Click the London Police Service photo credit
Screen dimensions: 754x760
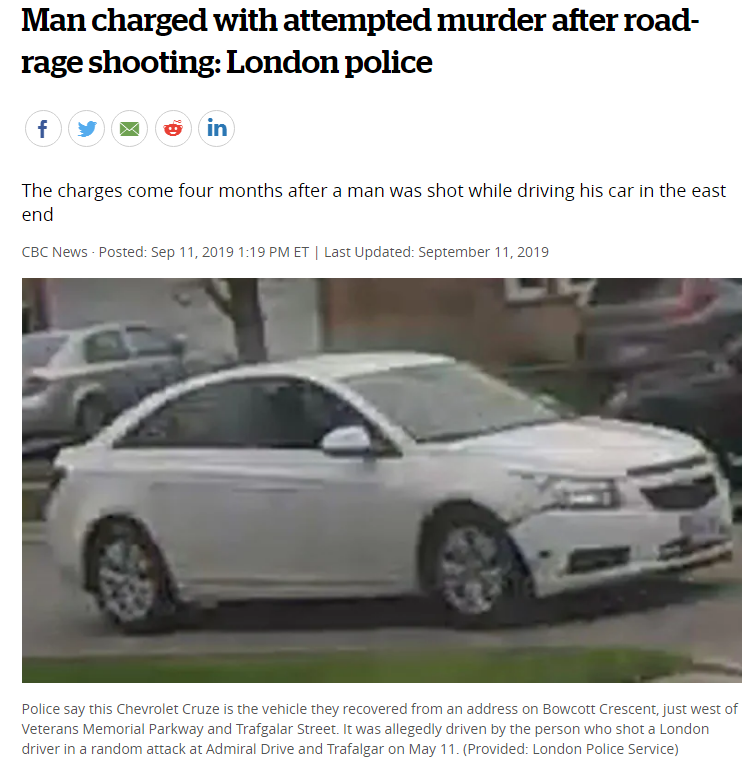[x=570, y=749]
